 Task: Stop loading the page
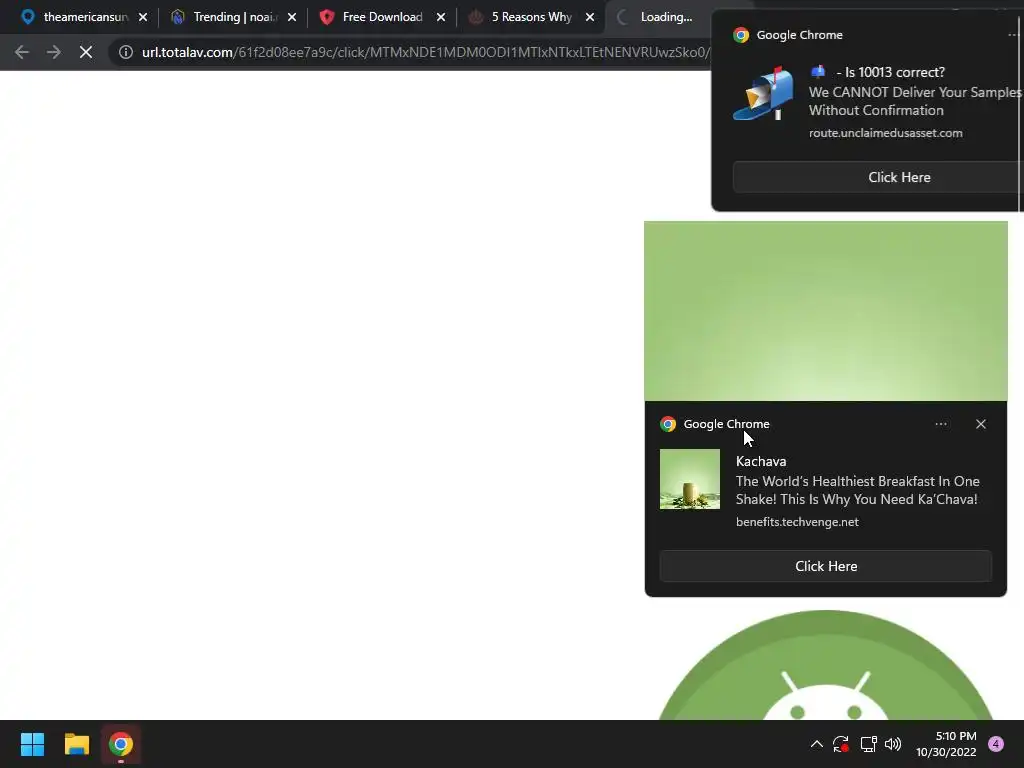(x=86, y=52)
